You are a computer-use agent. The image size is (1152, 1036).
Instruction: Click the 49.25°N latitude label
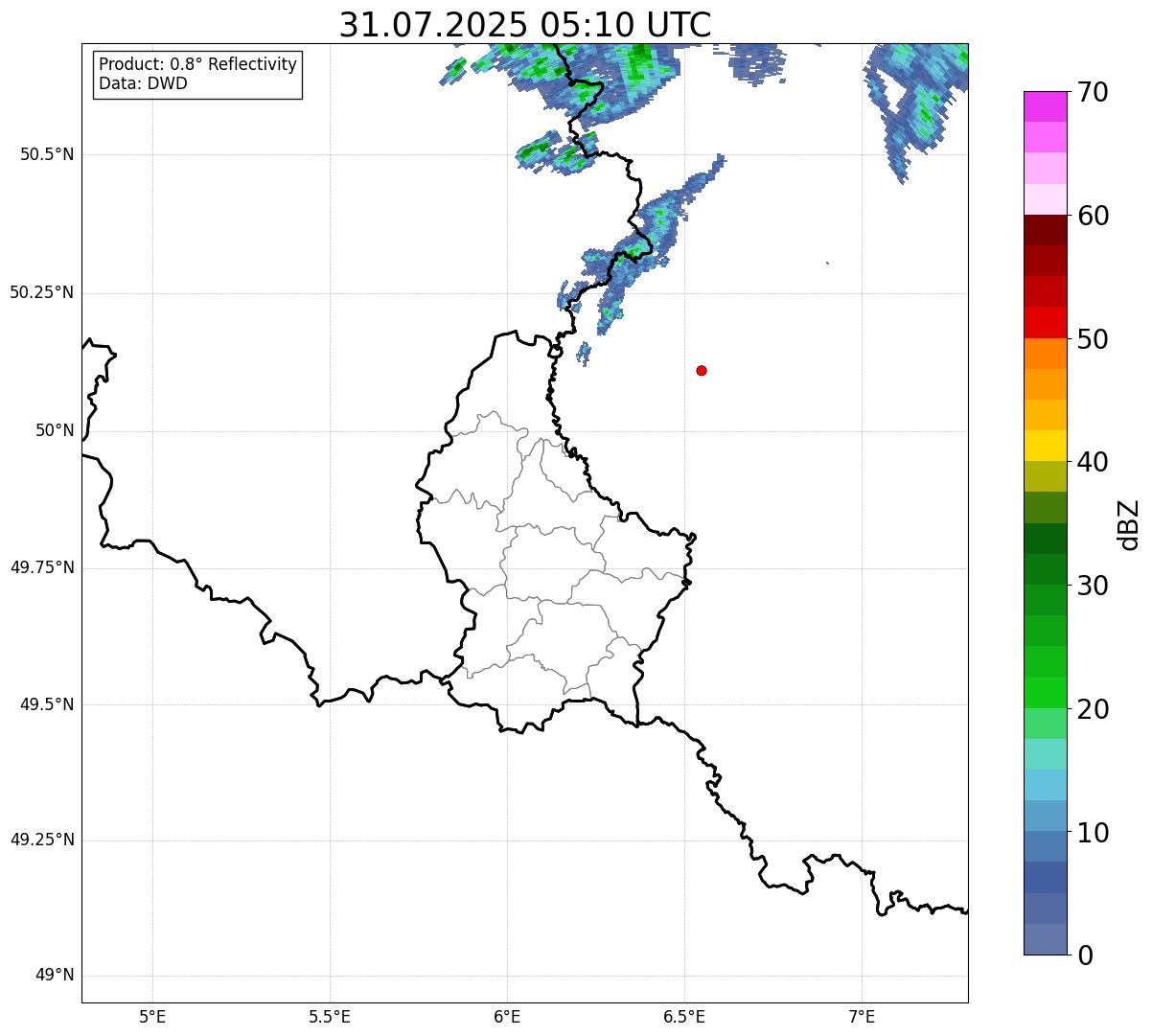(41, 840)
